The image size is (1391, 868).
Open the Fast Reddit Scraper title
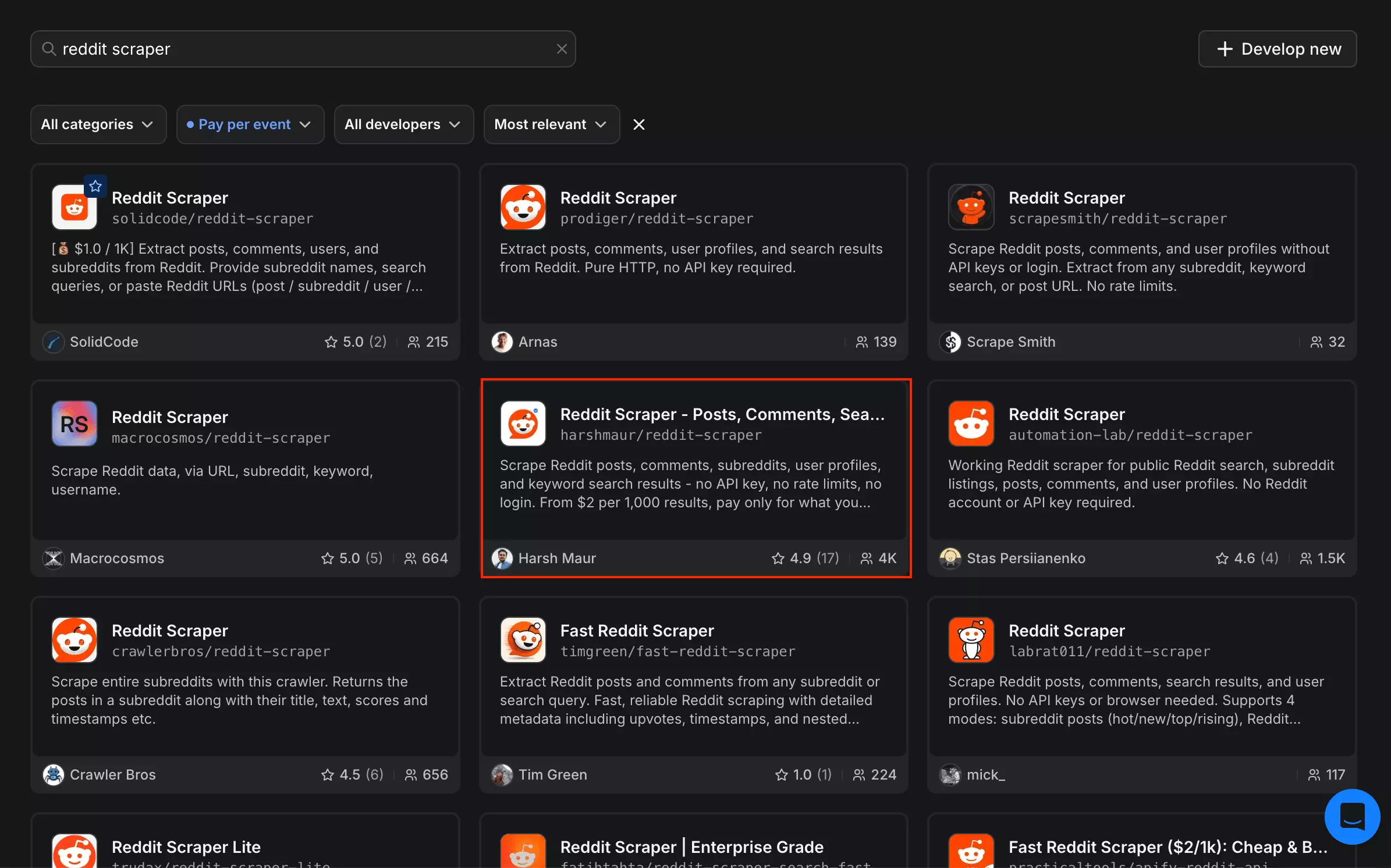tap(637, 631)
